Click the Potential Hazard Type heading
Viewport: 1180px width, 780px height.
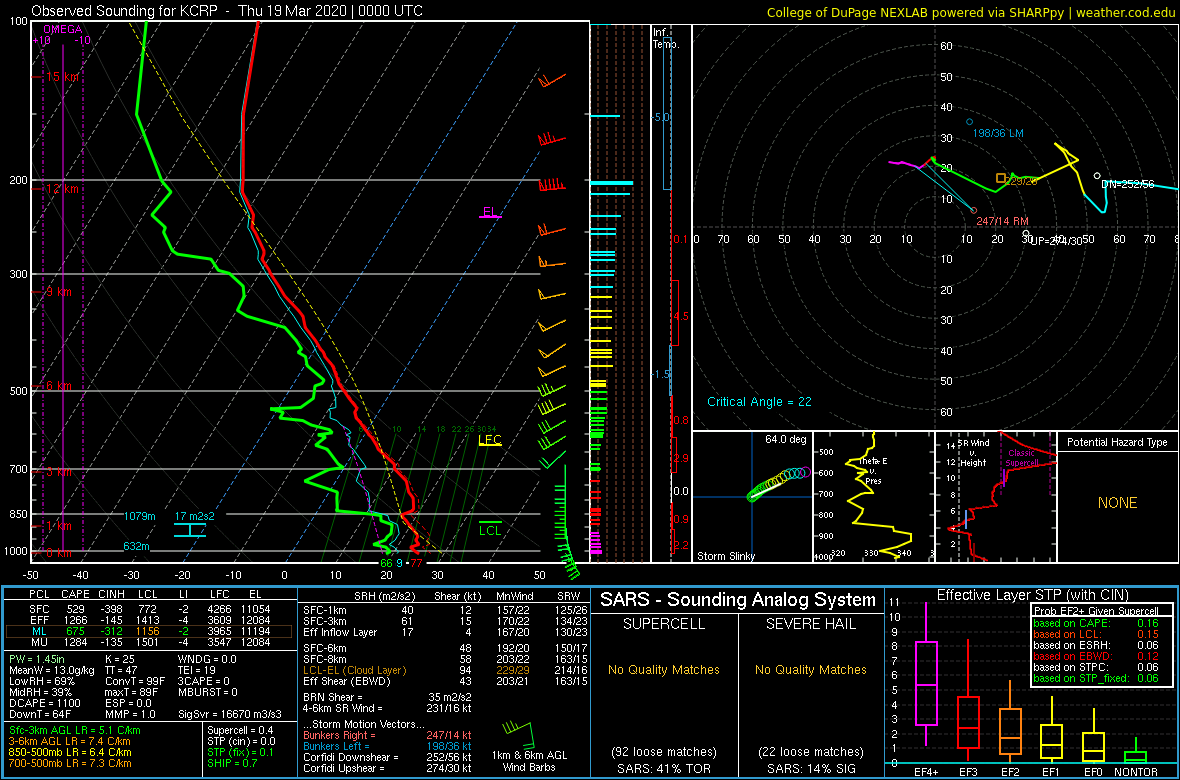point(1117,442)
